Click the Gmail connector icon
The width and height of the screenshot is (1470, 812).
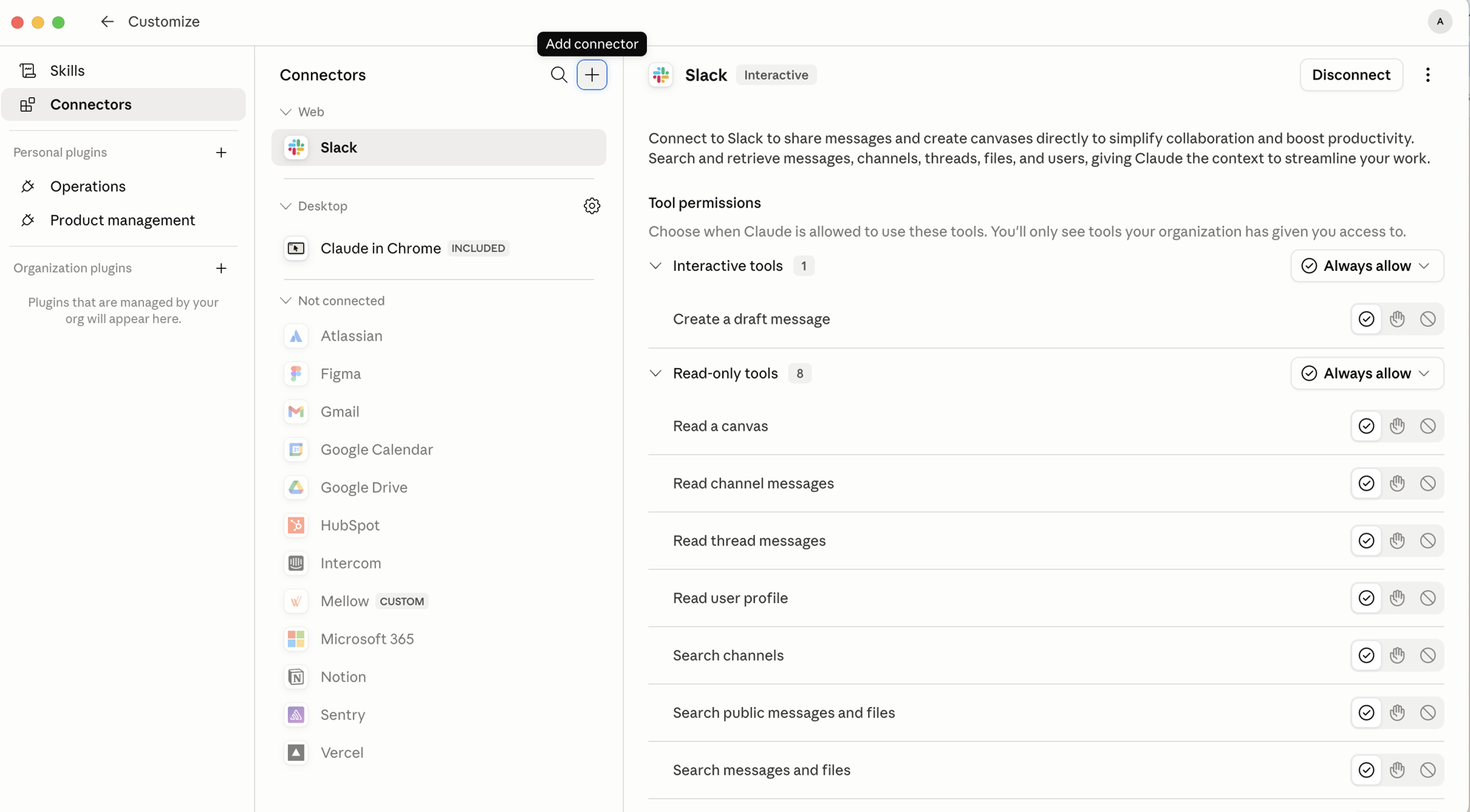tap(296, 412)
